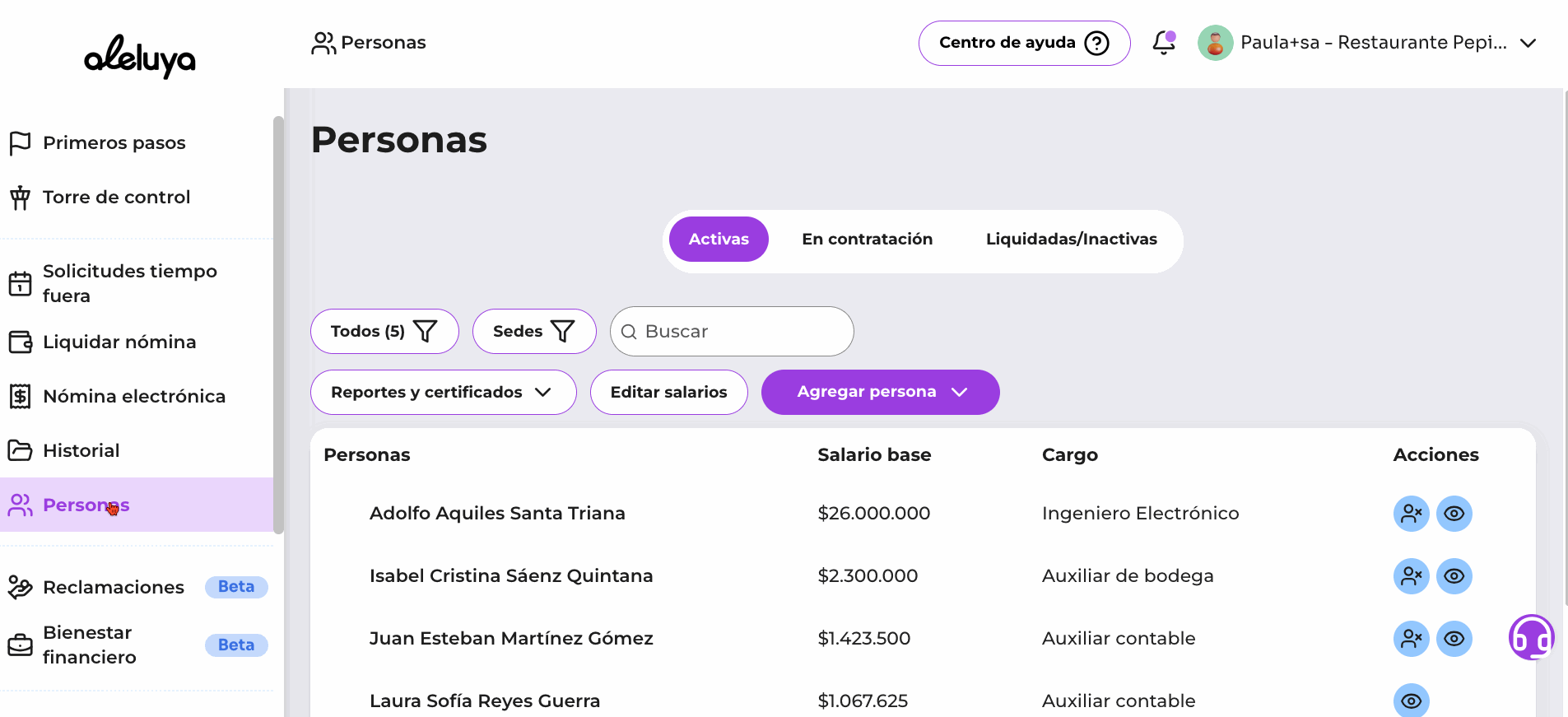Viewport: 1568px width, 717px height.
Task: View details eye icon for Laura Sofía
Action: (1411, 701)
